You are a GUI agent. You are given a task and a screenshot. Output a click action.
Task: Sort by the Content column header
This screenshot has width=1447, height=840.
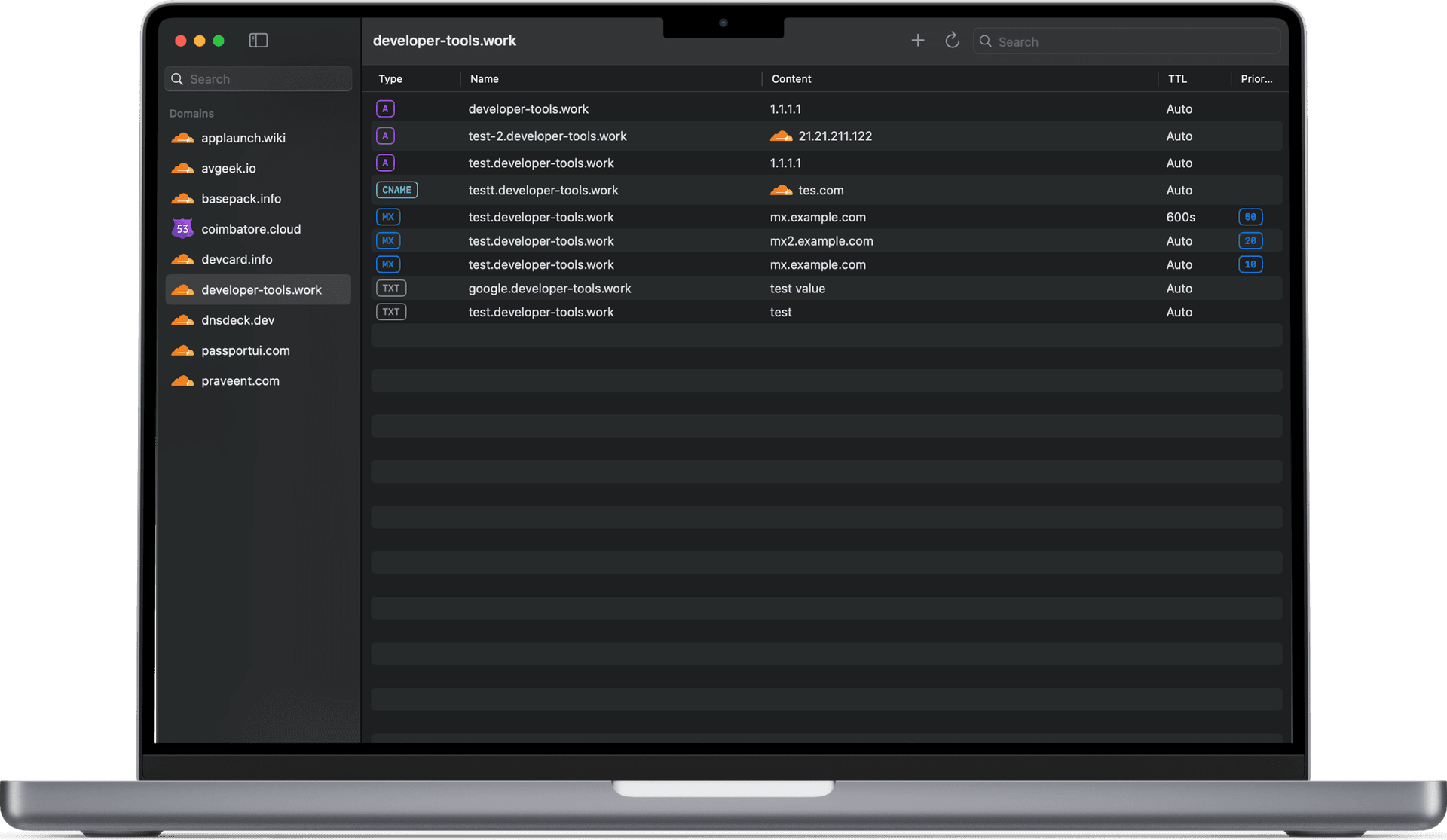[x=791, y=79]
